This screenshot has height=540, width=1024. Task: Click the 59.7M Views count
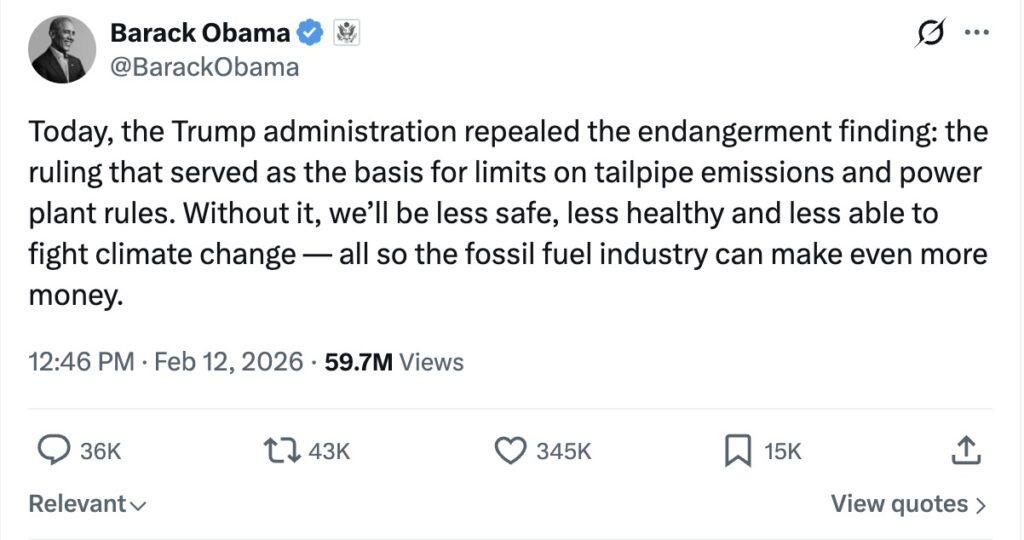[394, 361]
